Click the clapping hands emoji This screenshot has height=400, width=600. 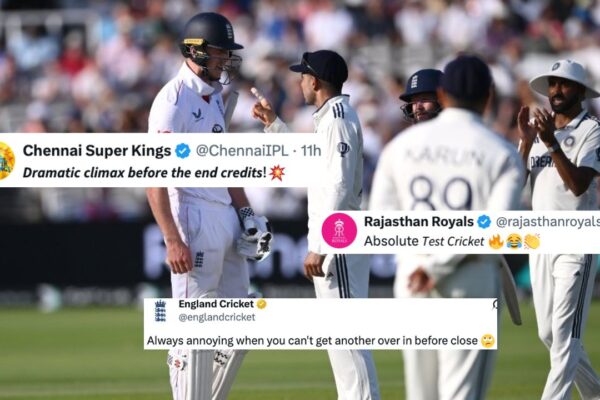coord(532,242)
